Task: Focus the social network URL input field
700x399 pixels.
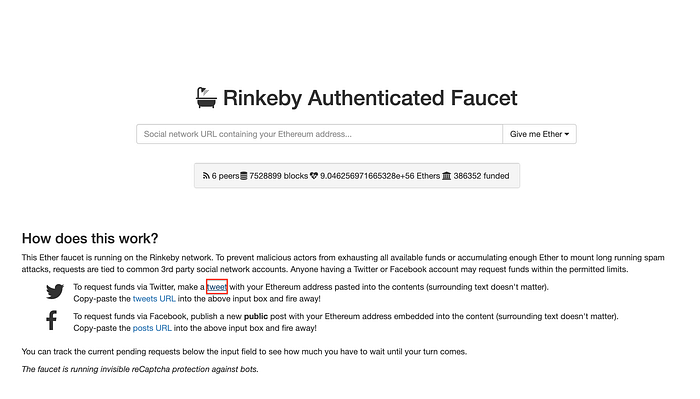Action: [x=320, y=134]
